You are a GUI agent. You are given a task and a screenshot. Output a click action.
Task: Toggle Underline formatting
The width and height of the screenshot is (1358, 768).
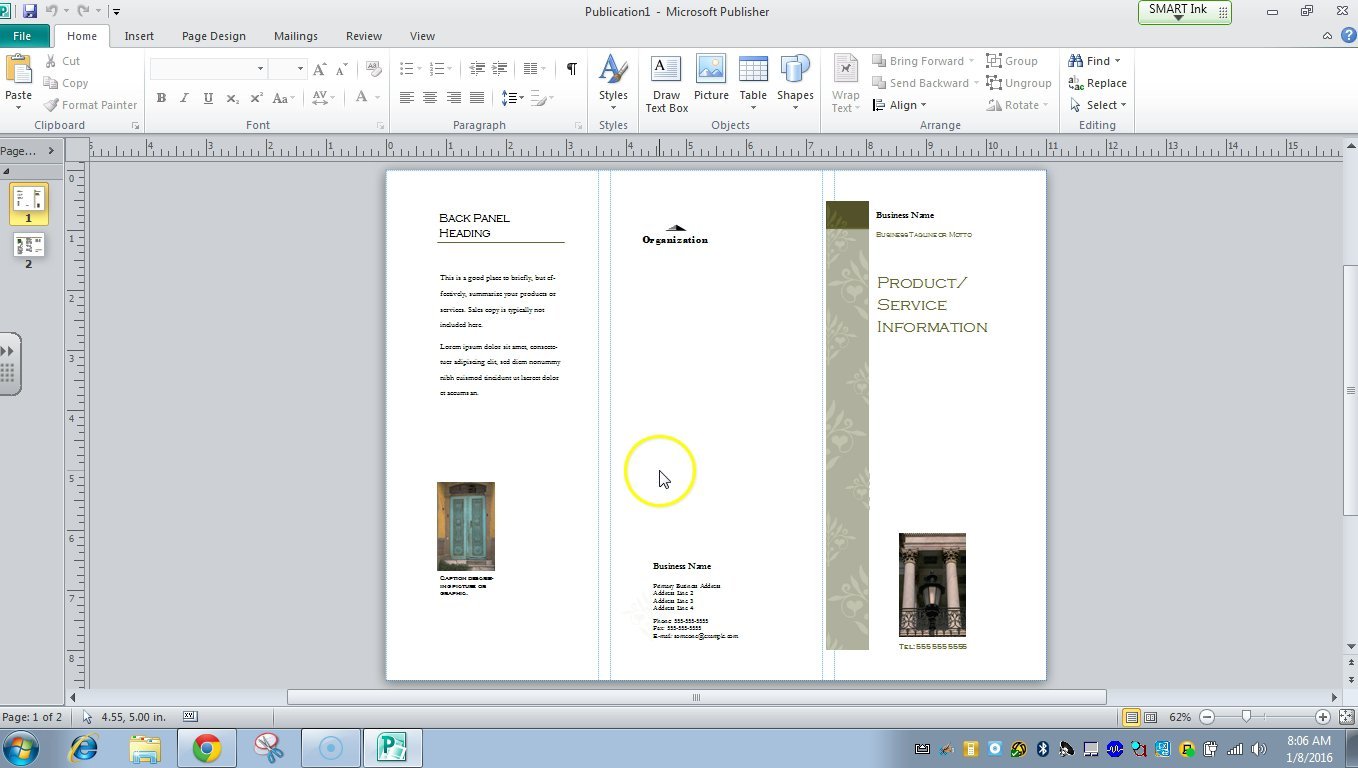point(207,98)
